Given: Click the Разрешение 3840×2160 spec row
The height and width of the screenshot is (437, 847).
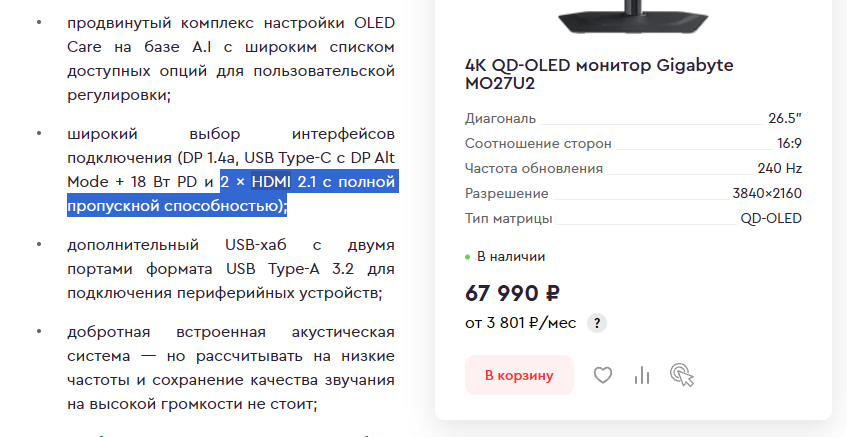Looking at the screenshot, I should coord(633,193).
